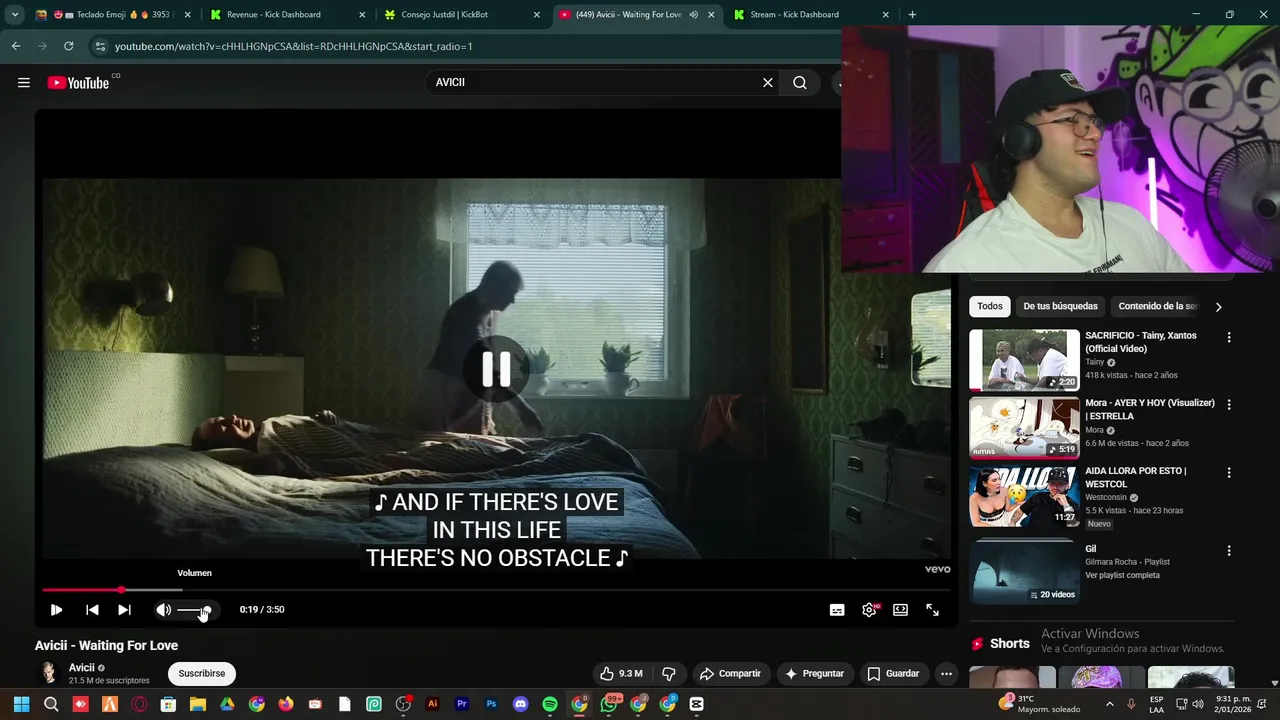
Task: Go back with the browser back arrow
Action: point(16,46)
